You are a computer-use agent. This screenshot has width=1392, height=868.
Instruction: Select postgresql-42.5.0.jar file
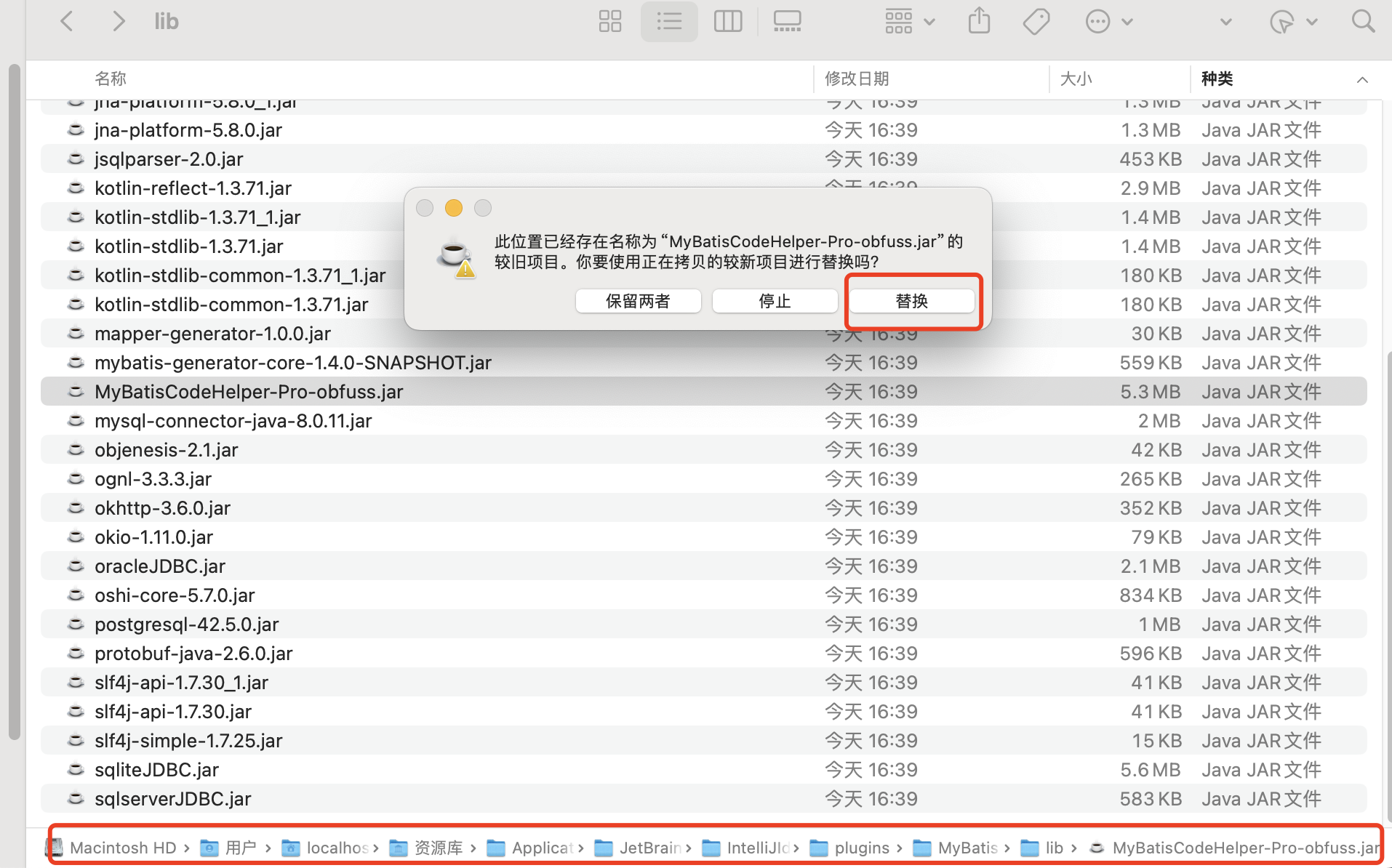click(x=704, y=624)
